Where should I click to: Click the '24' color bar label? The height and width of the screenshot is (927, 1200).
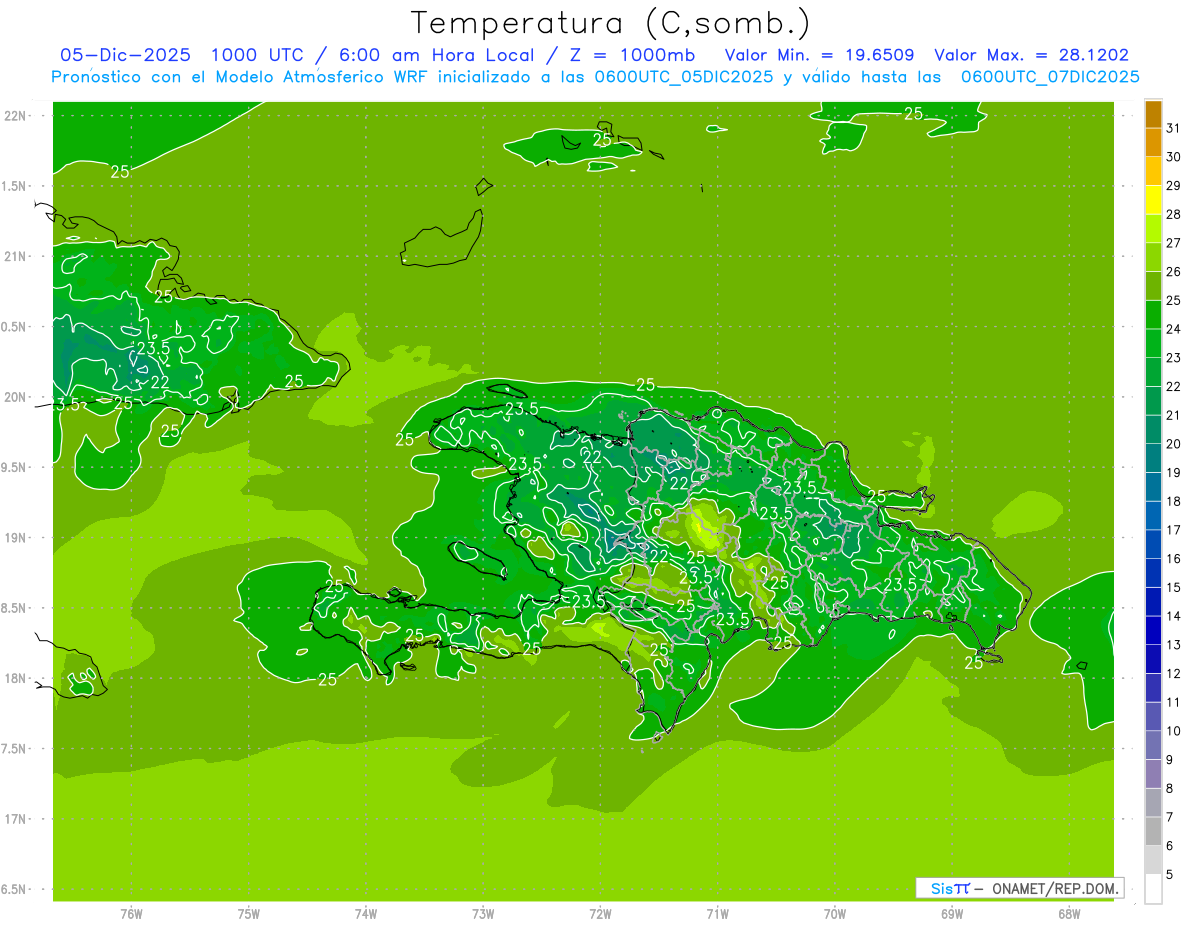point(1174,329)
